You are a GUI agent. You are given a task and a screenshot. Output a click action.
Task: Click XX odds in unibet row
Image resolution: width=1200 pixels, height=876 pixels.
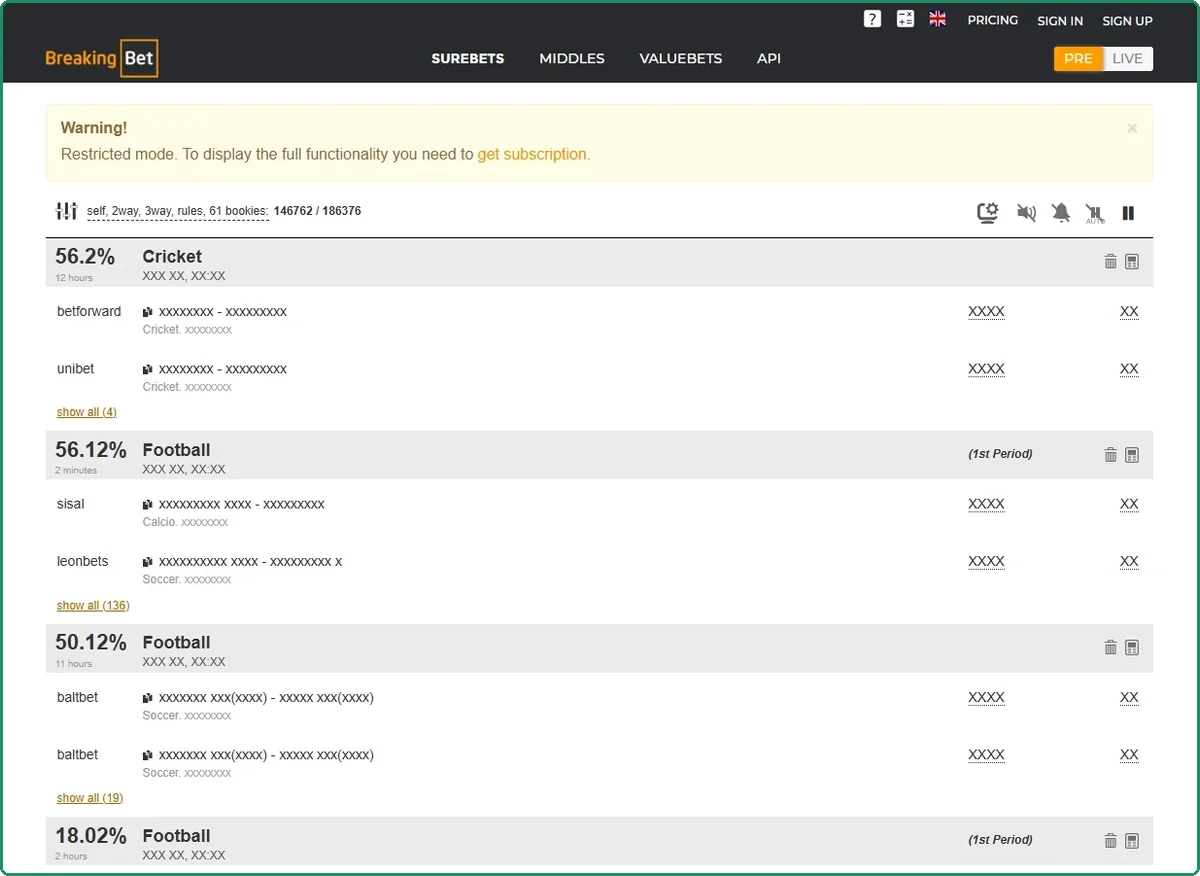[1129, 368]
